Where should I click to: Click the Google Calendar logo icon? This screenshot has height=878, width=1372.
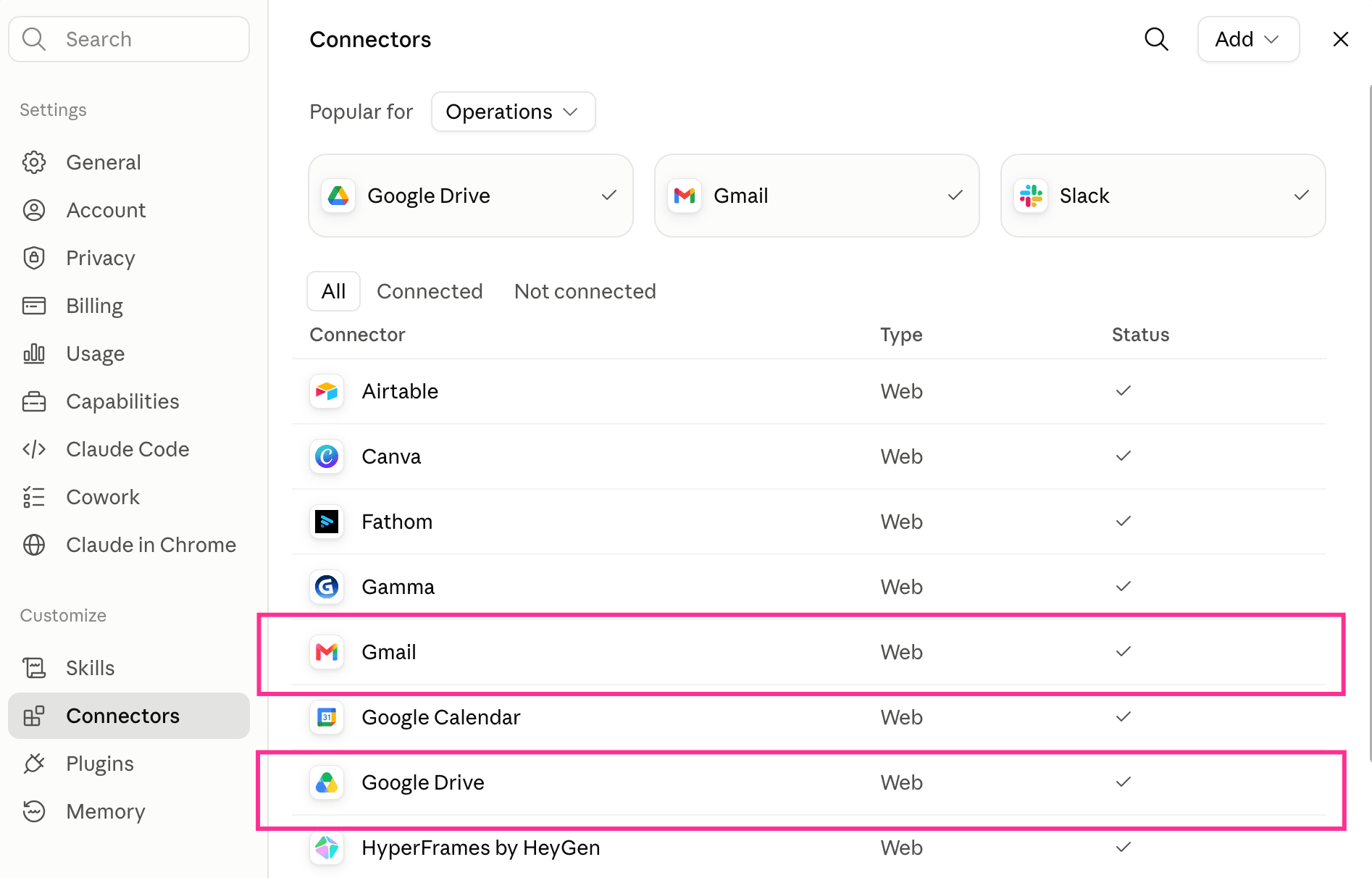327,717
